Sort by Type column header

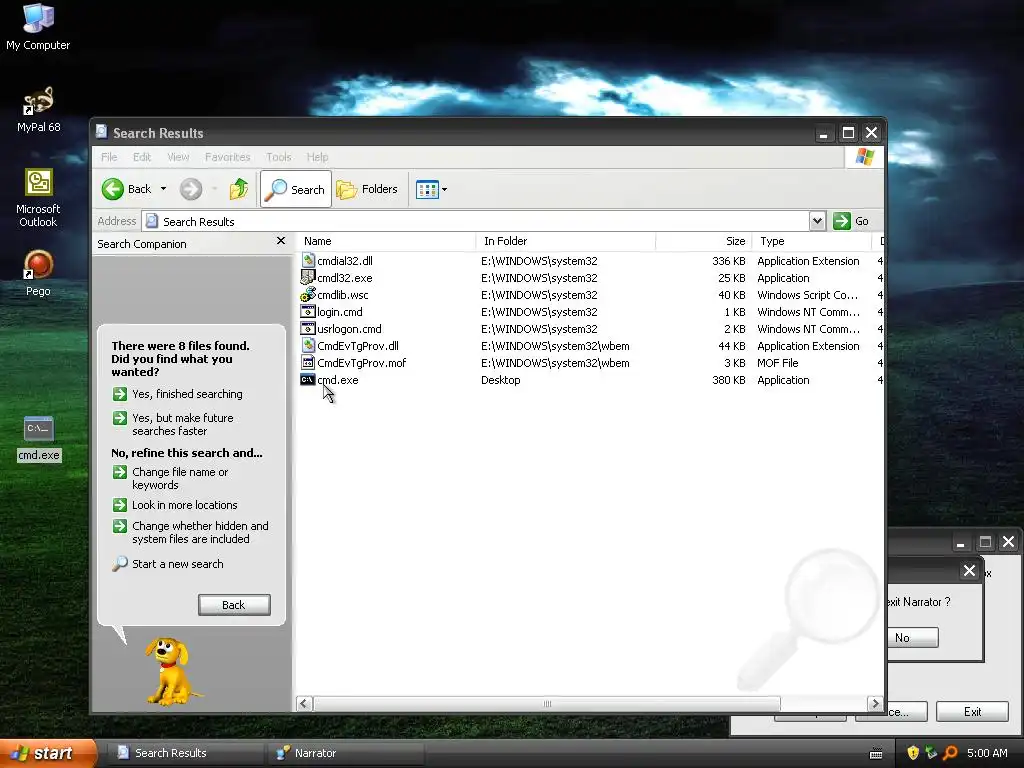coord(812,241)
